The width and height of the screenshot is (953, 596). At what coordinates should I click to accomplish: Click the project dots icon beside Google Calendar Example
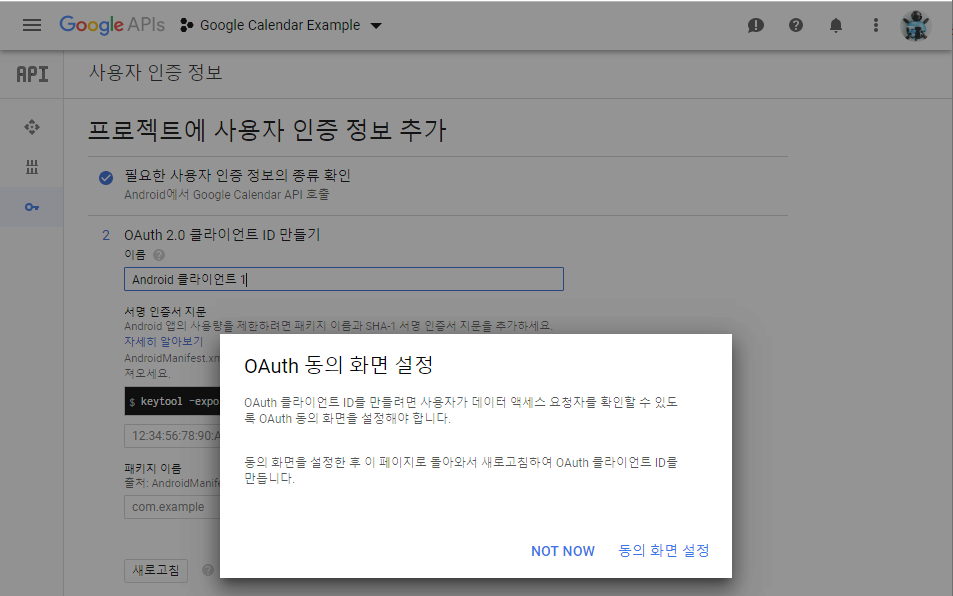[187, 26]
